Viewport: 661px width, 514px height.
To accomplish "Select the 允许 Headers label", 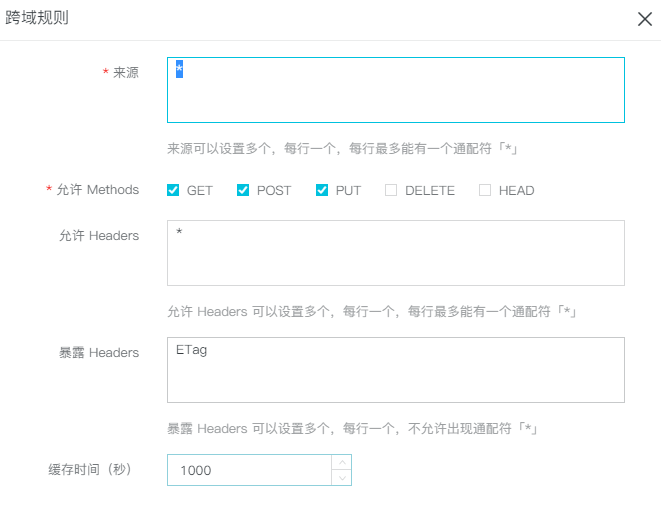I will click(99, 236).
